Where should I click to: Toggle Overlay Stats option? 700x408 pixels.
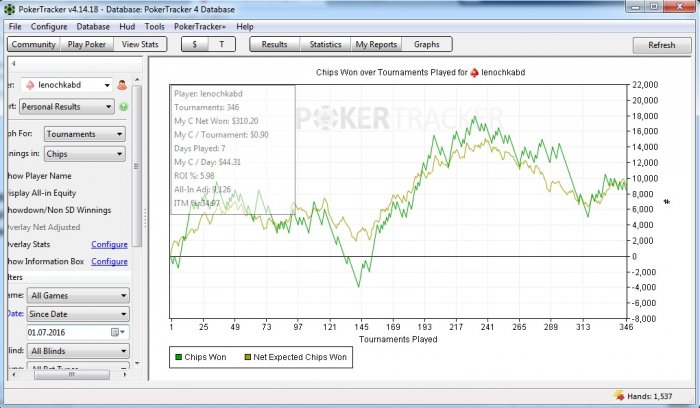click(x=29, y=244)
